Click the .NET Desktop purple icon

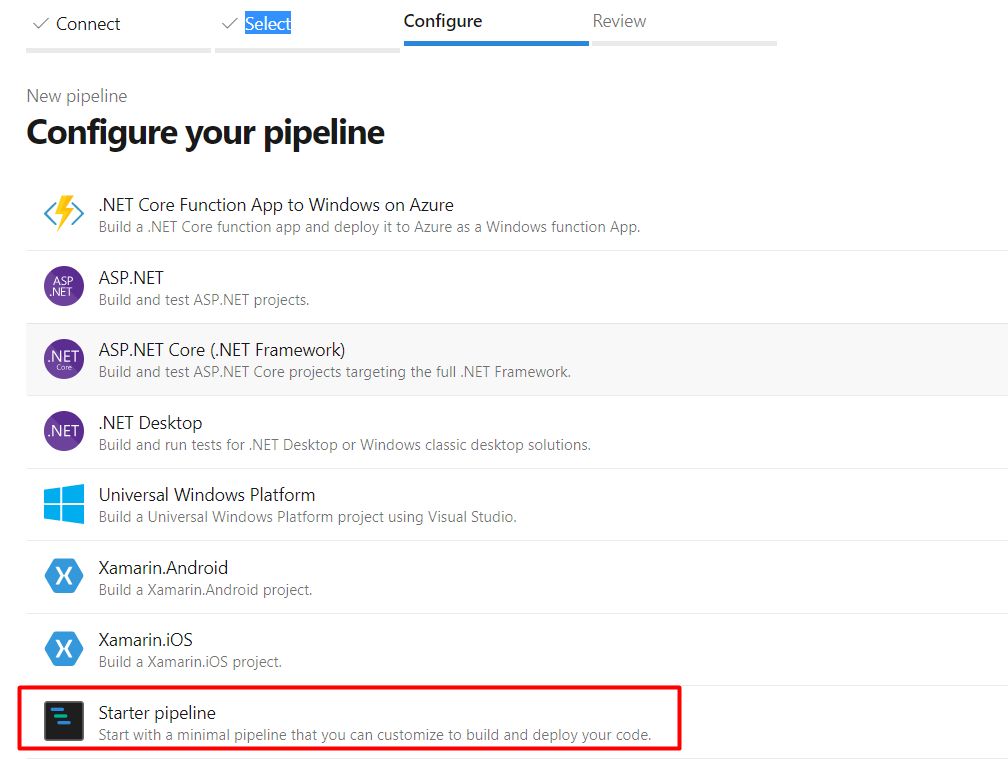64,431
